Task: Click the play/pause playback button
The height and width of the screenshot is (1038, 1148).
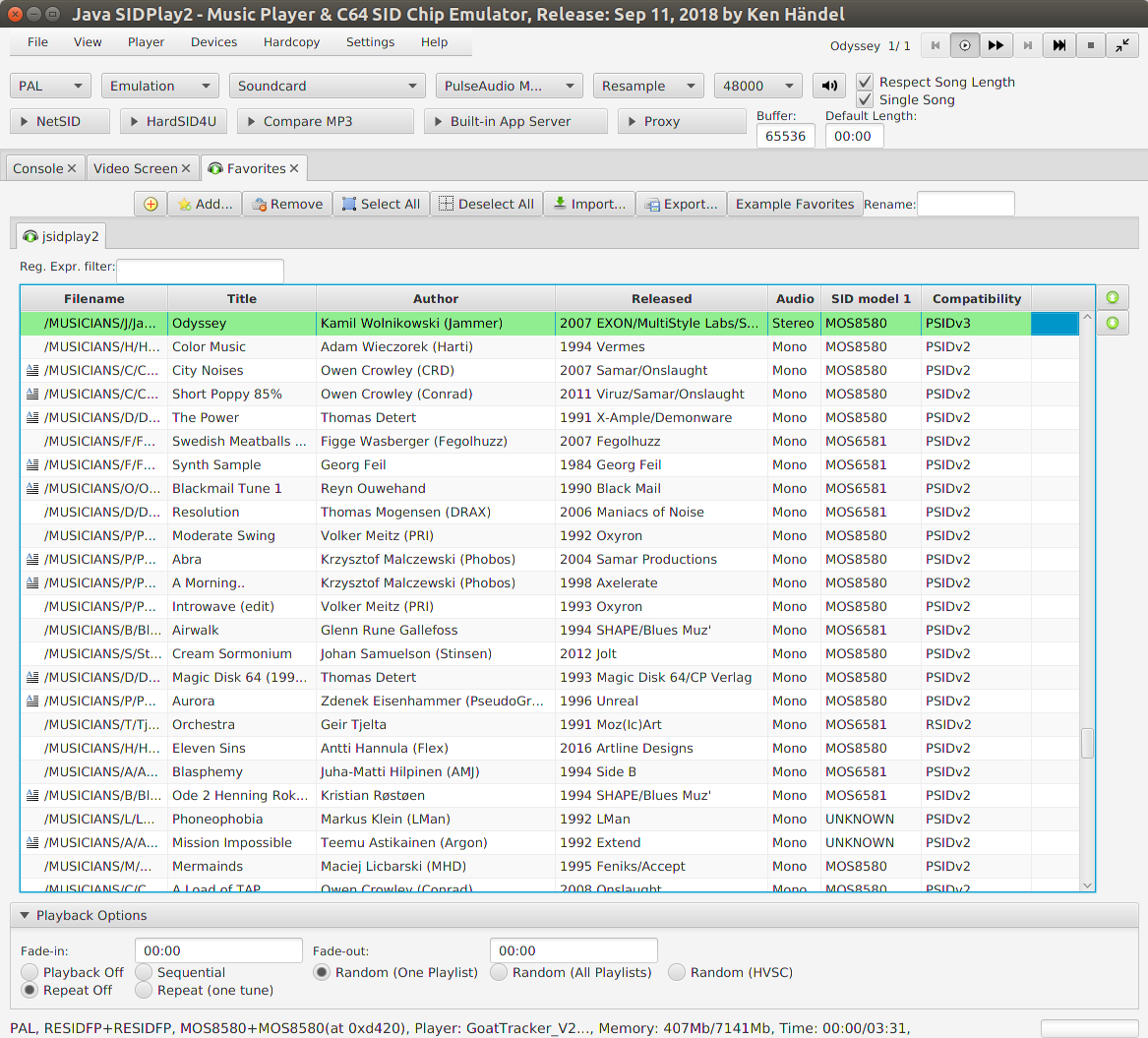Action: (964, 45)
